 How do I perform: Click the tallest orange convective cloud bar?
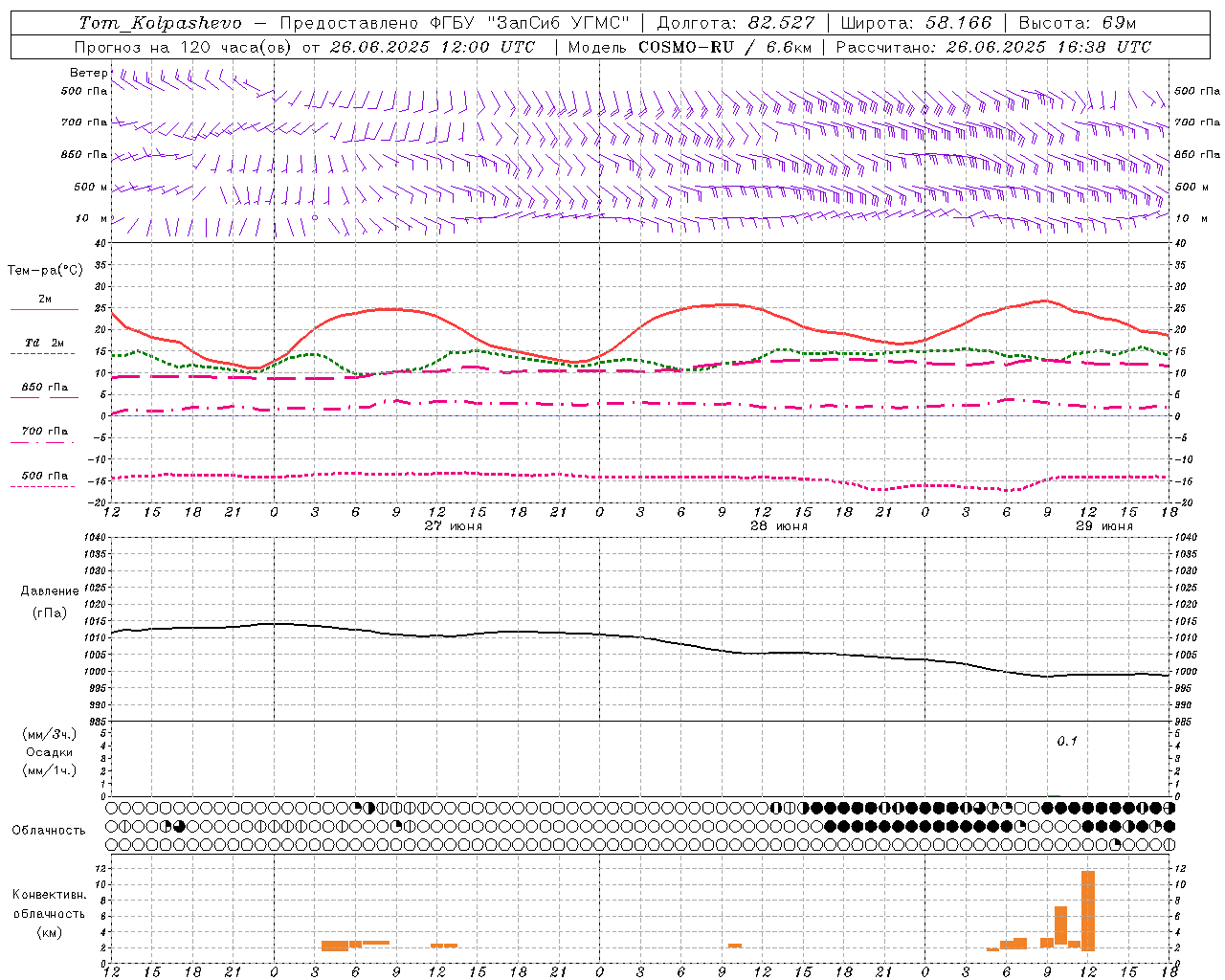1088,910
